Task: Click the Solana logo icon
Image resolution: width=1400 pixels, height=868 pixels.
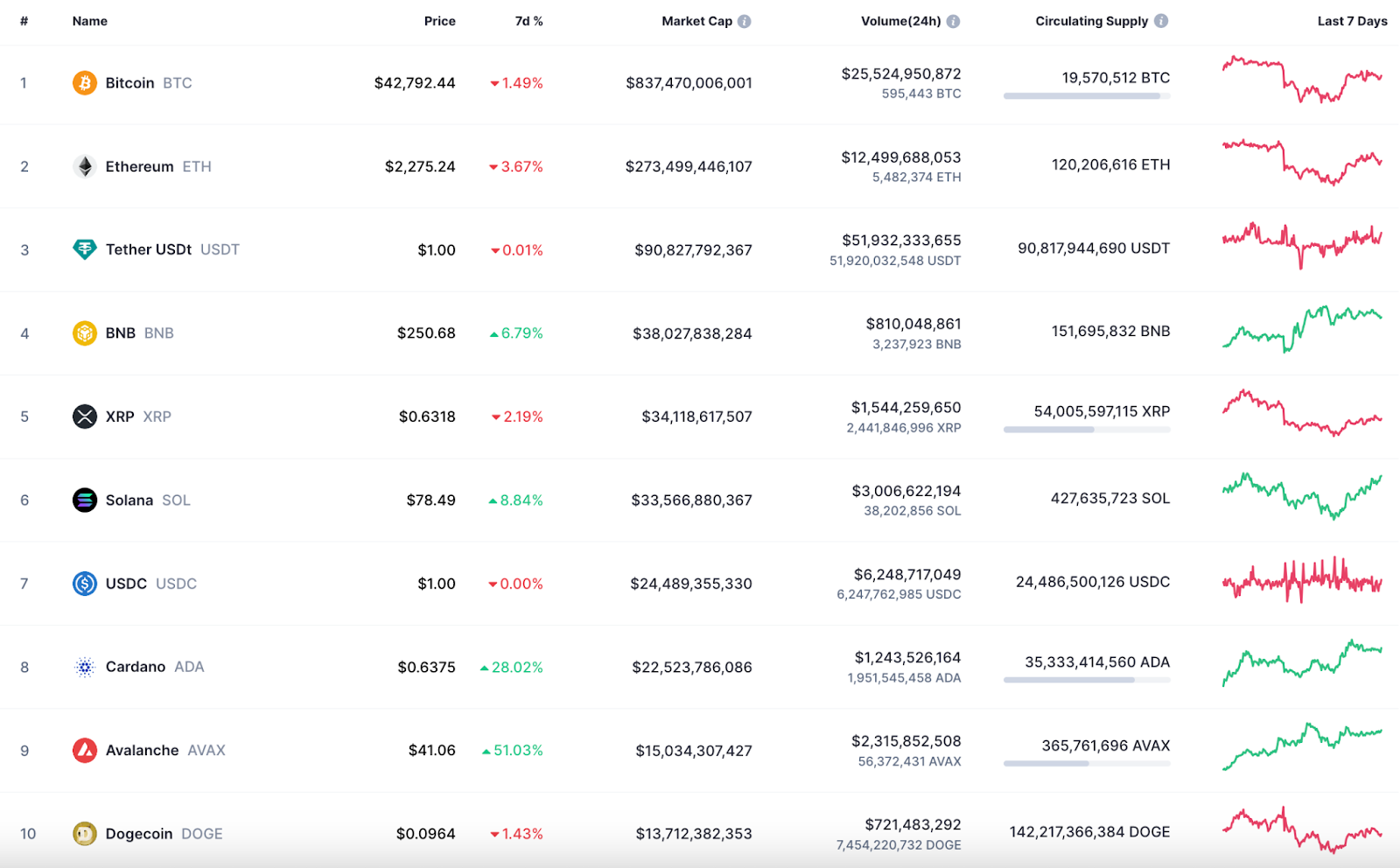Action: 85,500
